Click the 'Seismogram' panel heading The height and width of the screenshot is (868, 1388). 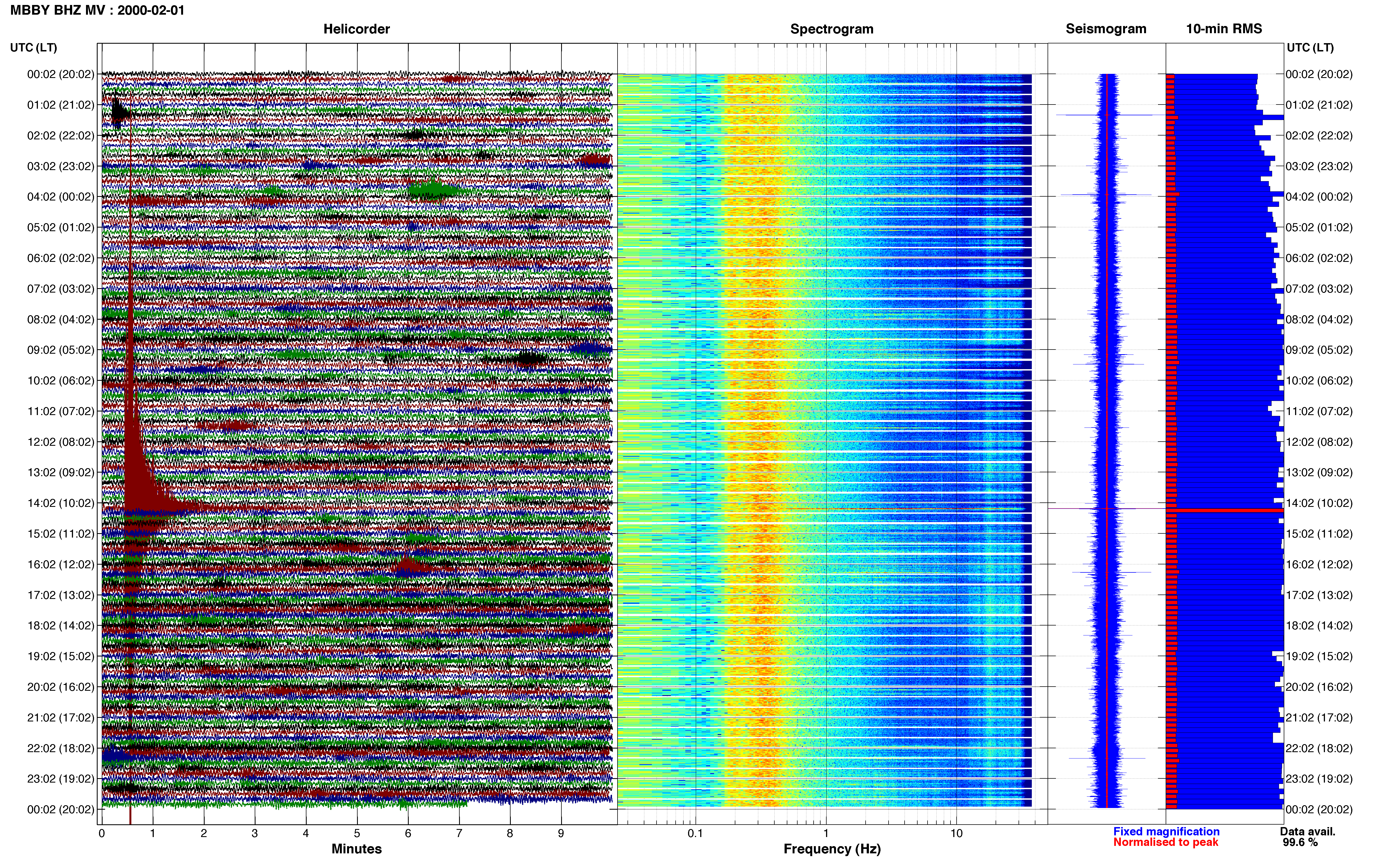coord(1106,29)
